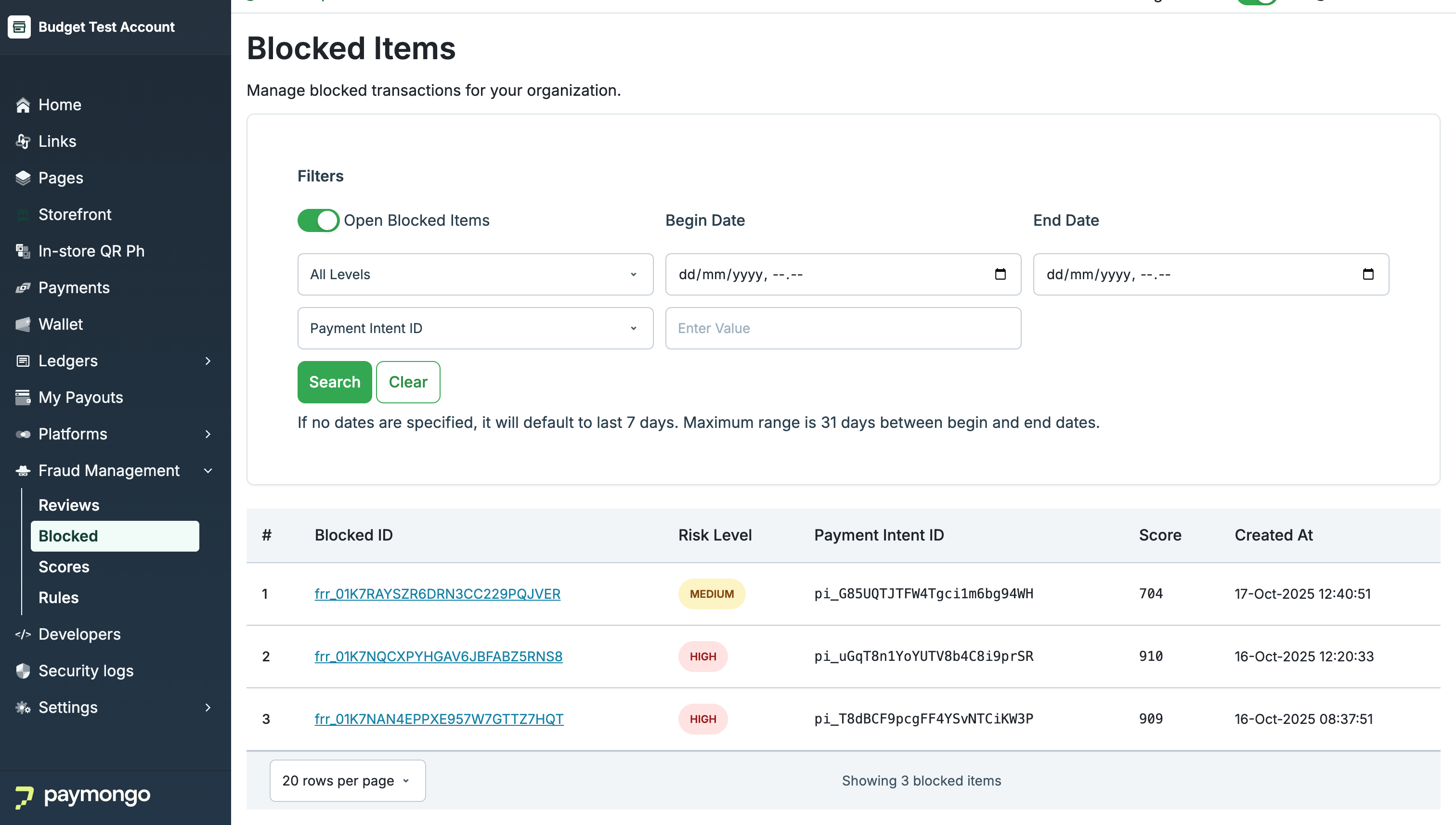
Task: Click the Wallet icon in sidebar
Action: click(23, 324)
